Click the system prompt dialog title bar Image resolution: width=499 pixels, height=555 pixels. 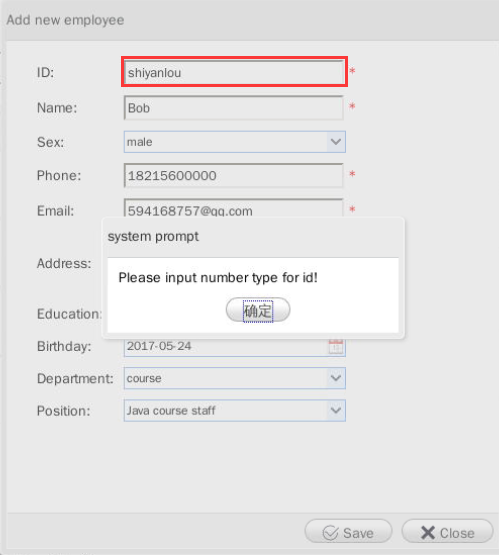click(253, 236)
